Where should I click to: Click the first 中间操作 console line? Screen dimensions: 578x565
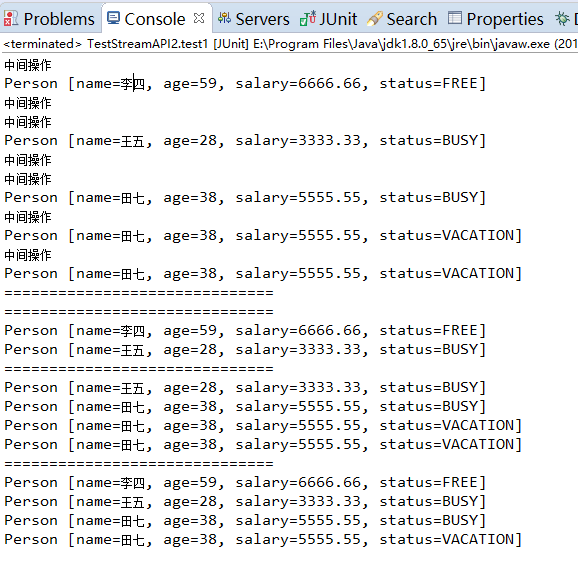(28, 65)
